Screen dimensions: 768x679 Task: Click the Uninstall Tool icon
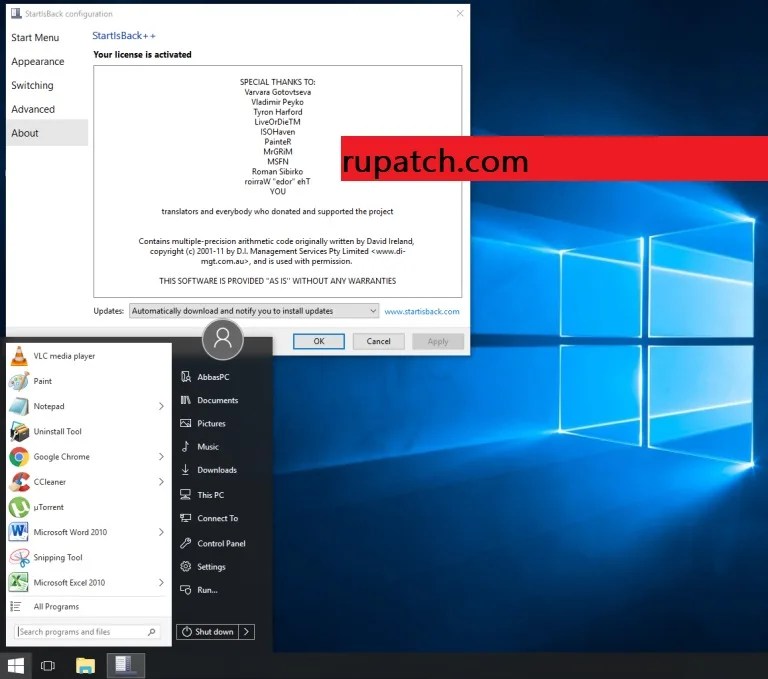pos(19,432)
